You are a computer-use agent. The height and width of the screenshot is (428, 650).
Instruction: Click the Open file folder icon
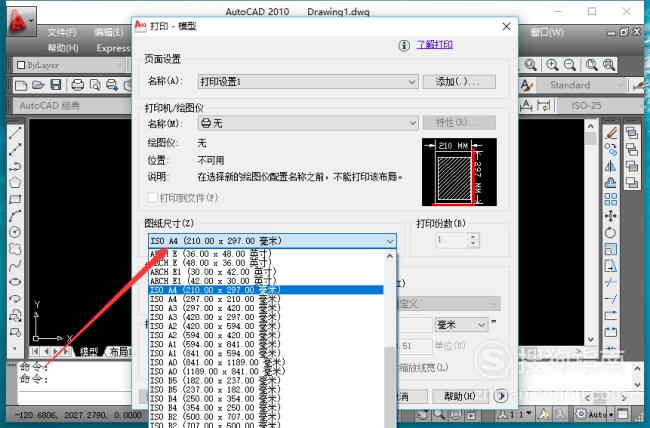point(38,85)
